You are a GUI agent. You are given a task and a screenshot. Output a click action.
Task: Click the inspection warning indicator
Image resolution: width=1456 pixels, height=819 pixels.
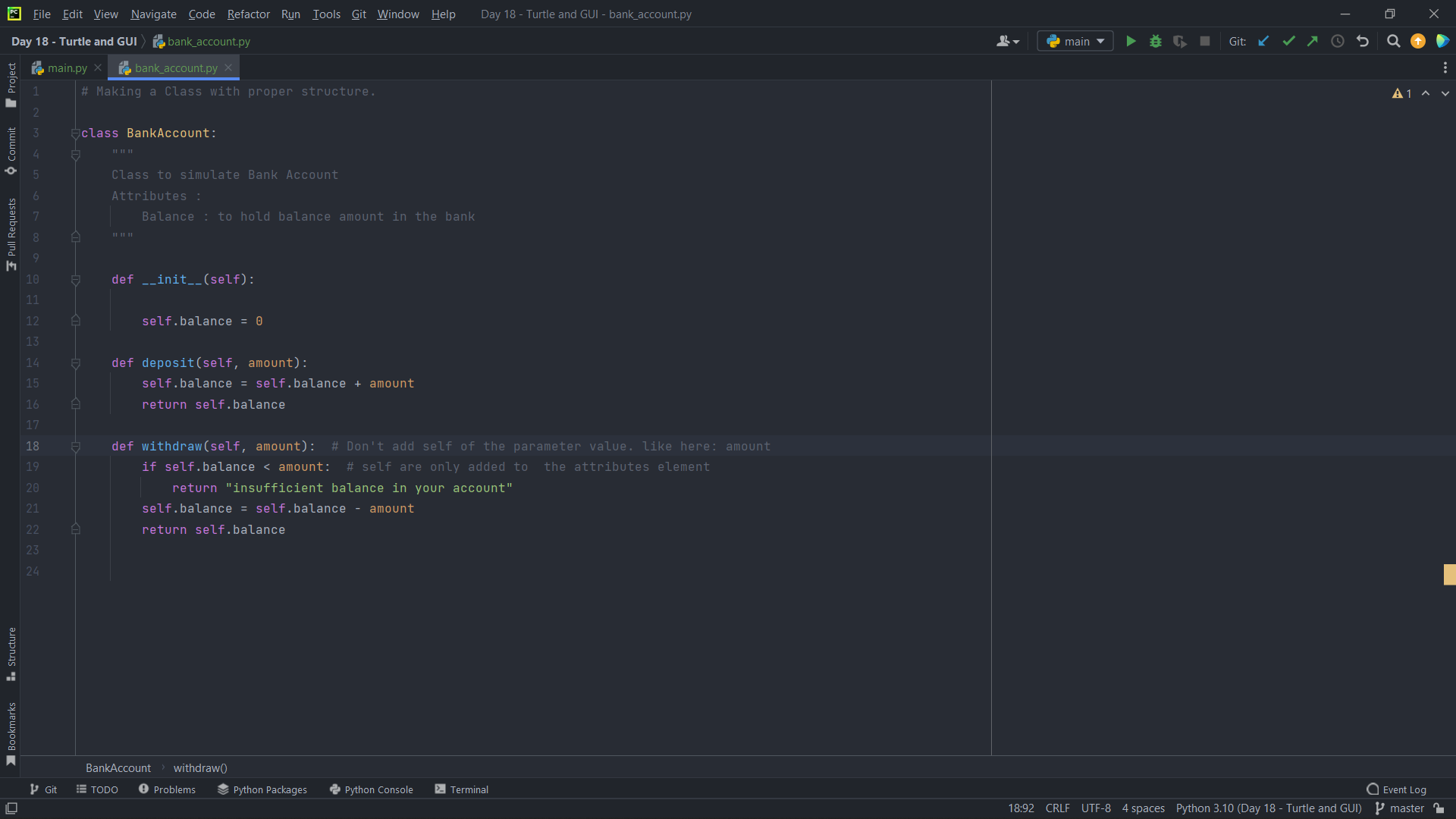click(x=1402, y=93)
